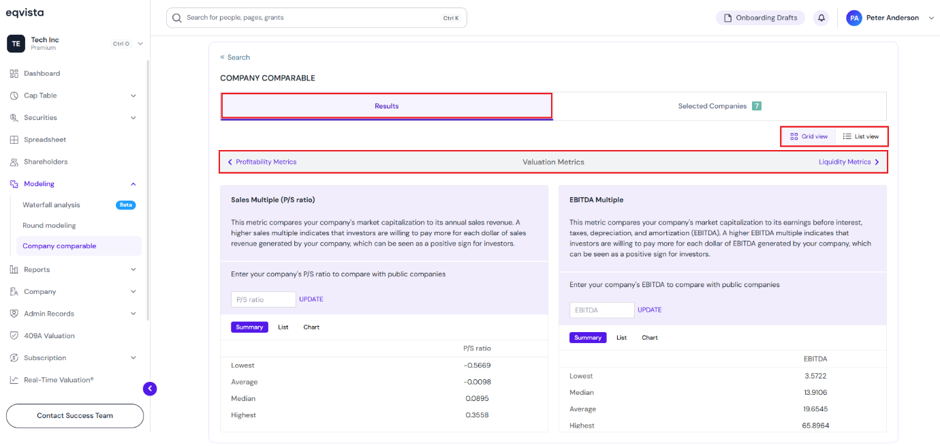This screenshot has height=446, width=940.
Task: Select Chart under Sales Multiple
Action: (x=311, y=327)
